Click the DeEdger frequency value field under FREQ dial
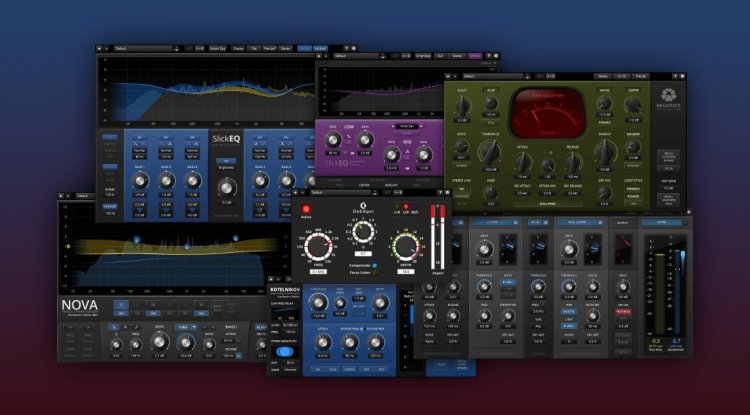Viewport: 750px width, 415px height. click(318, 272)
